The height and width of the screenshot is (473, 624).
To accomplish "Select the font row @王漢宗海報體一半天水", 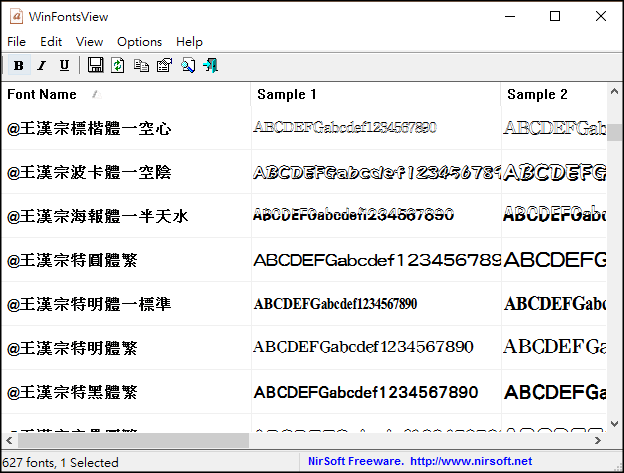I will coord(304,216).
